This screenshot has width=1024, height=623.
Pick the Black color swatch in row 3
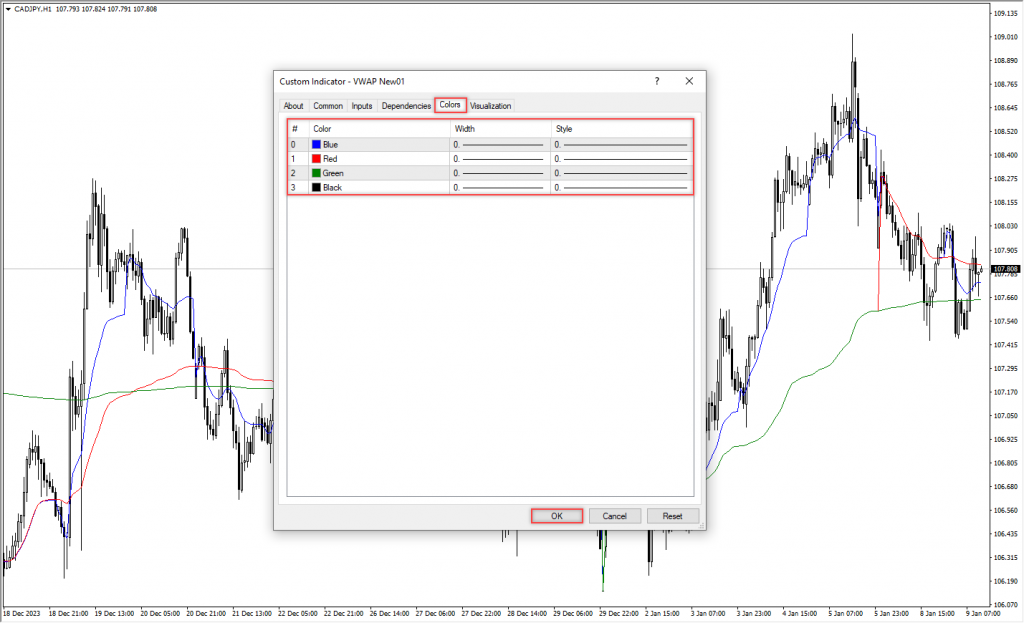[x=317, y=187]
